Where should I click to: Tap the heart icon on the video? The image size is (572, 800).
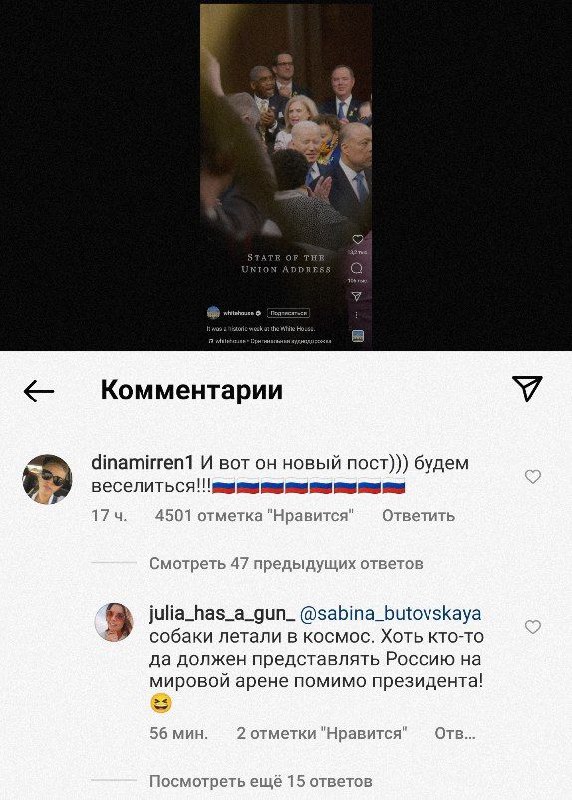[358, 239]
